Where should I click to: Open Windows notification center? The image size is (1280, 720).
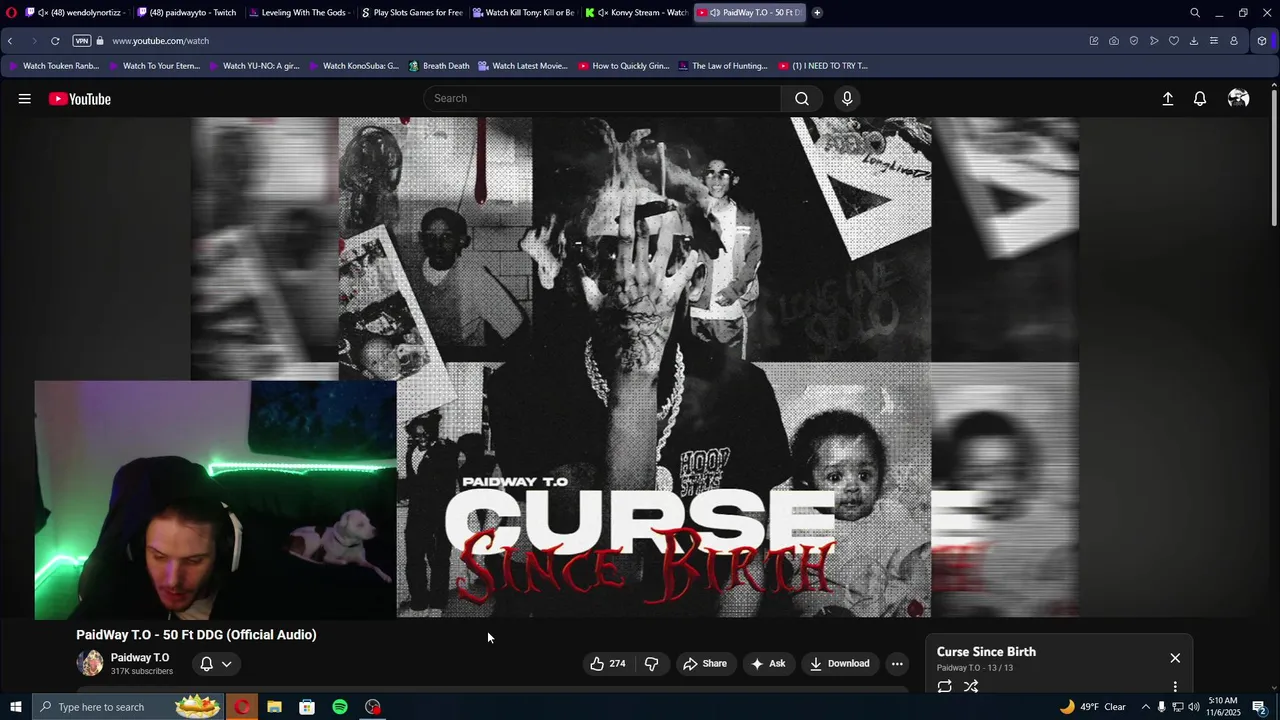coord(1259,707)
